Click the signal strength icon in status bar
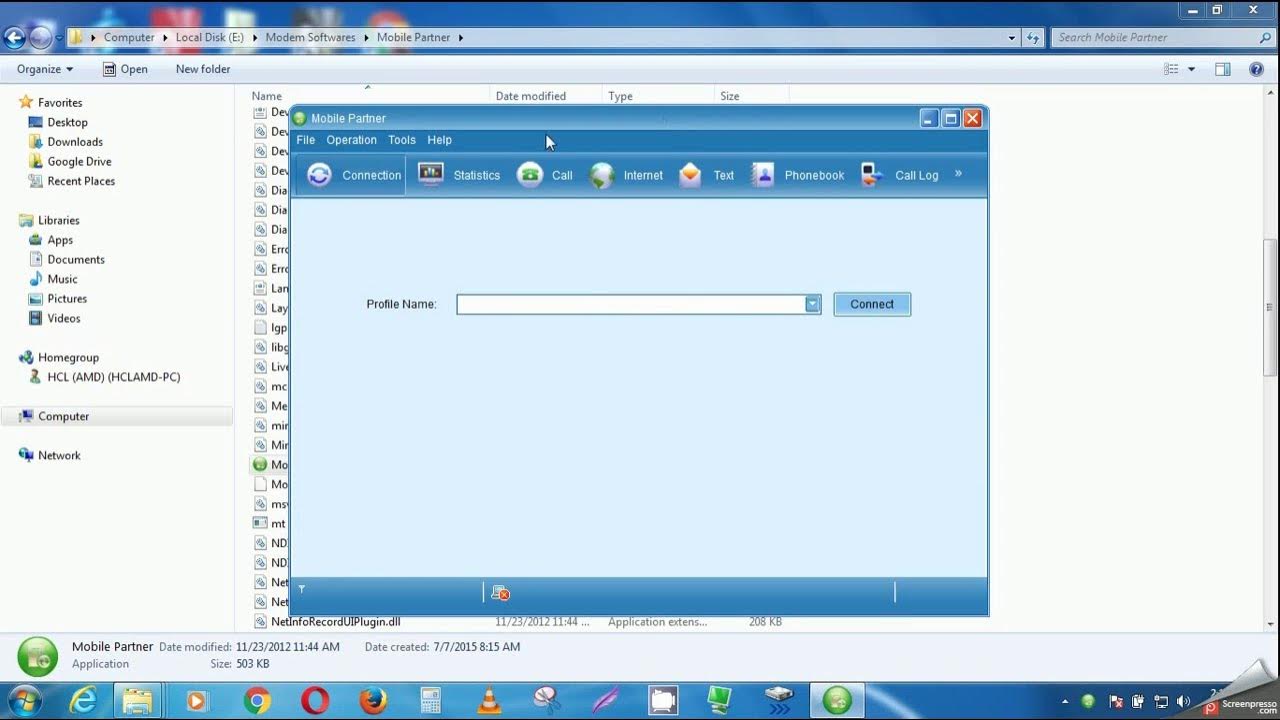 pyautogui.click(x=302, y=590)
